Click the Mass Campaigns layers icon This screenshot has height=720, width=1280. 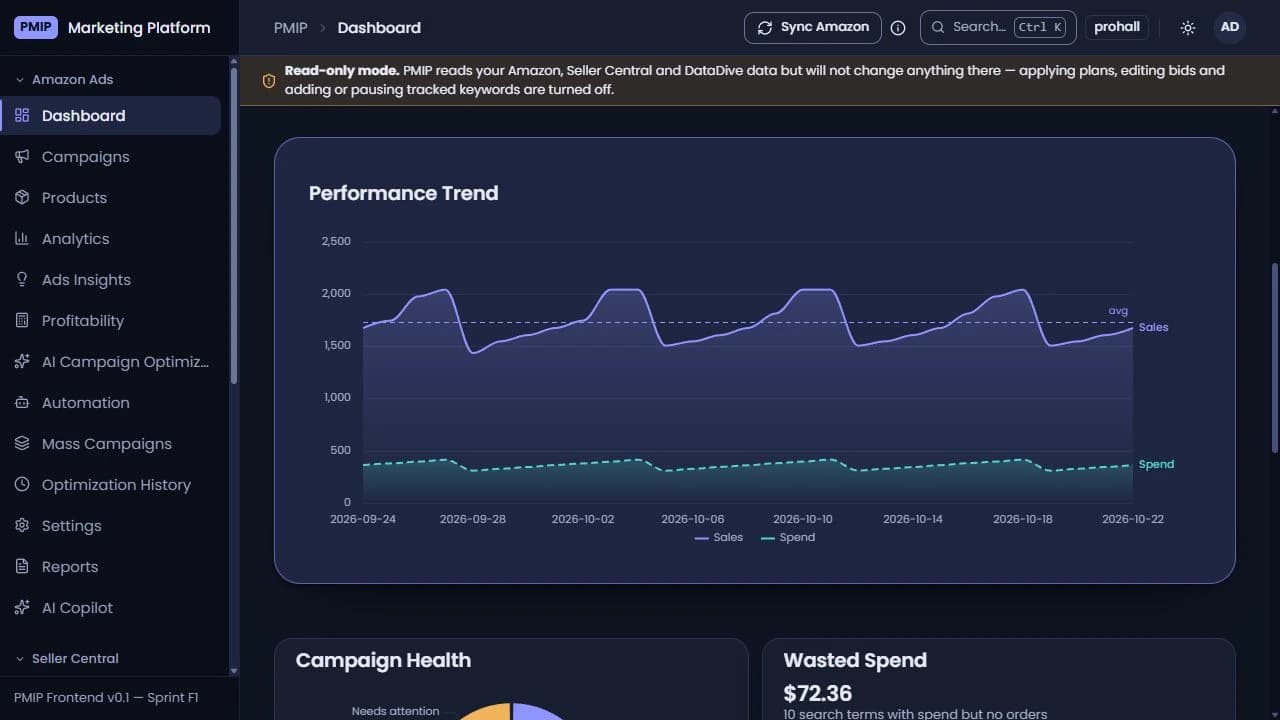tap(22, 444)
